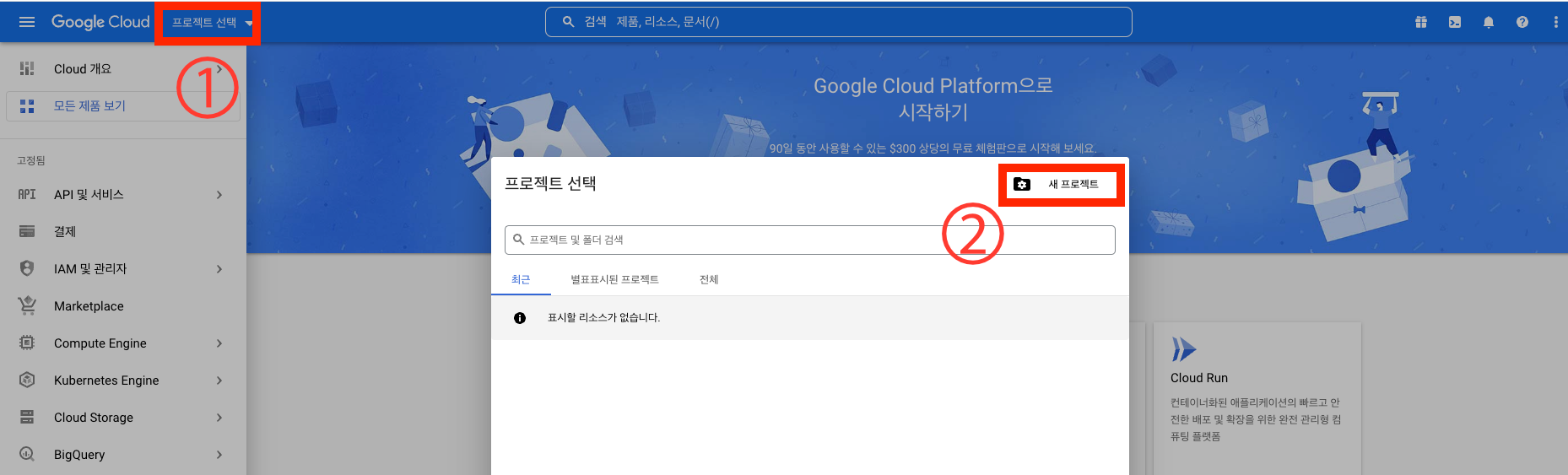Image resolution: width=1568 pixels, height=475 pixels.
Task: Click the new project folder icon
Action: (x=1022, y=184)
